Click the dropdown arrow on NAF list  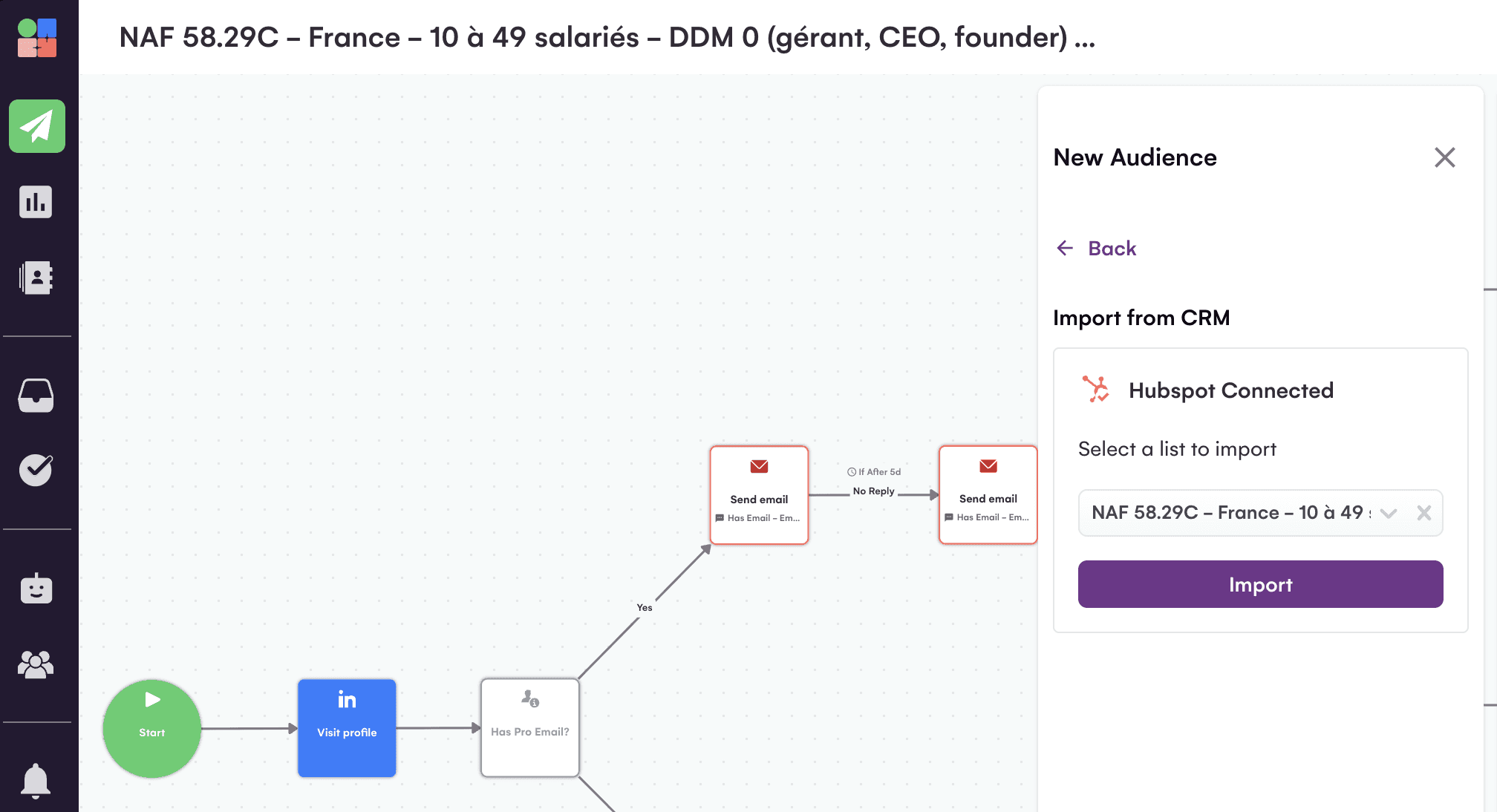coord(1389,513)
